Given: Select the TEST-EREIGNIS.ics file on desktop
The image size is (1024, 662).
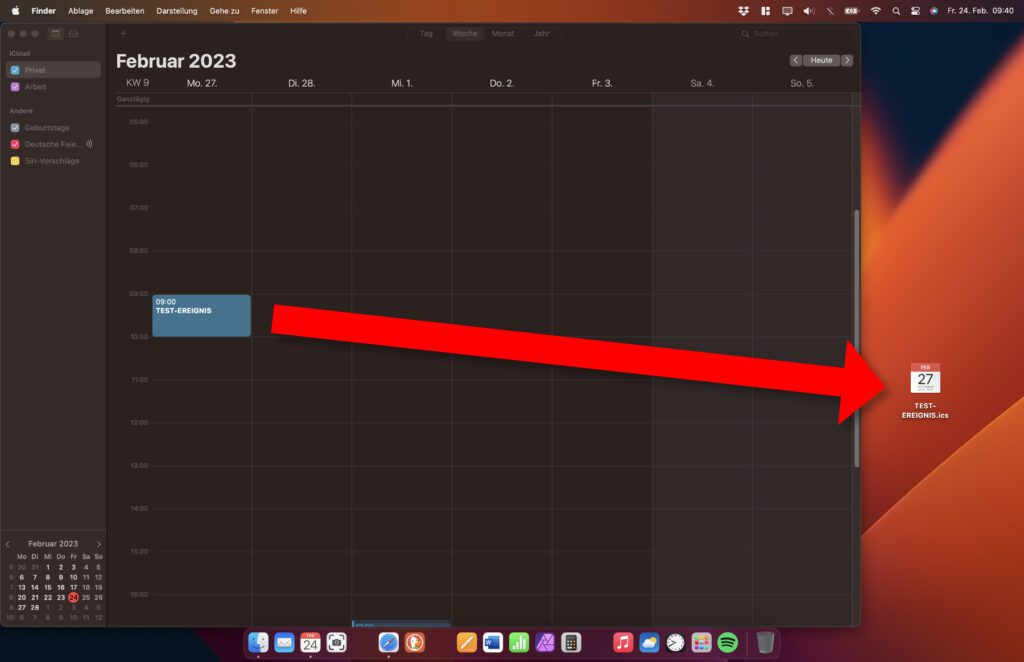Looking at the screenshot, I should point(925,391).
